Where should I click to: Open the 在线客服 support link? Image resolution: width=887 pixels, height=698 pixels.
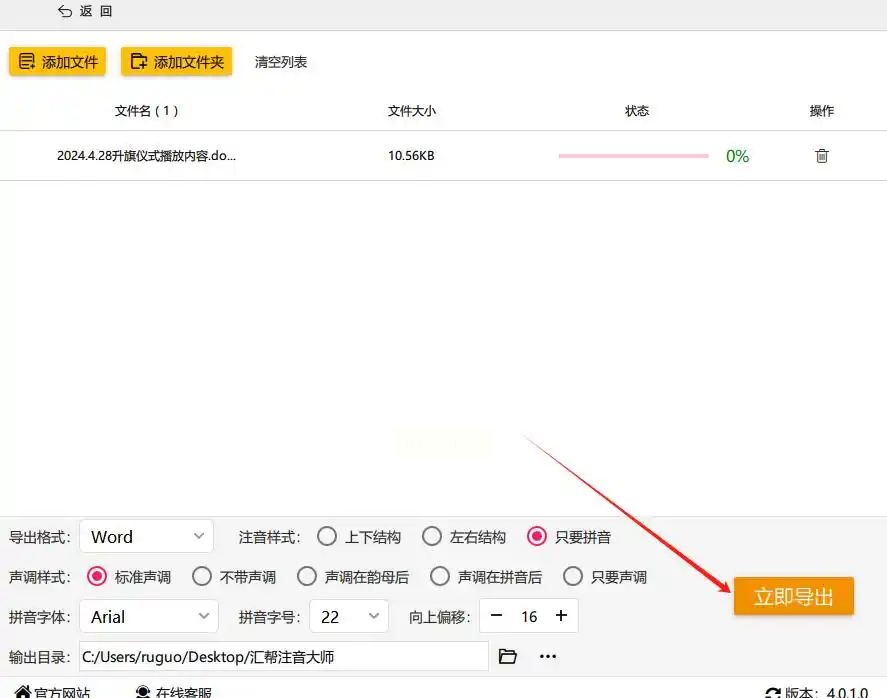174,692
